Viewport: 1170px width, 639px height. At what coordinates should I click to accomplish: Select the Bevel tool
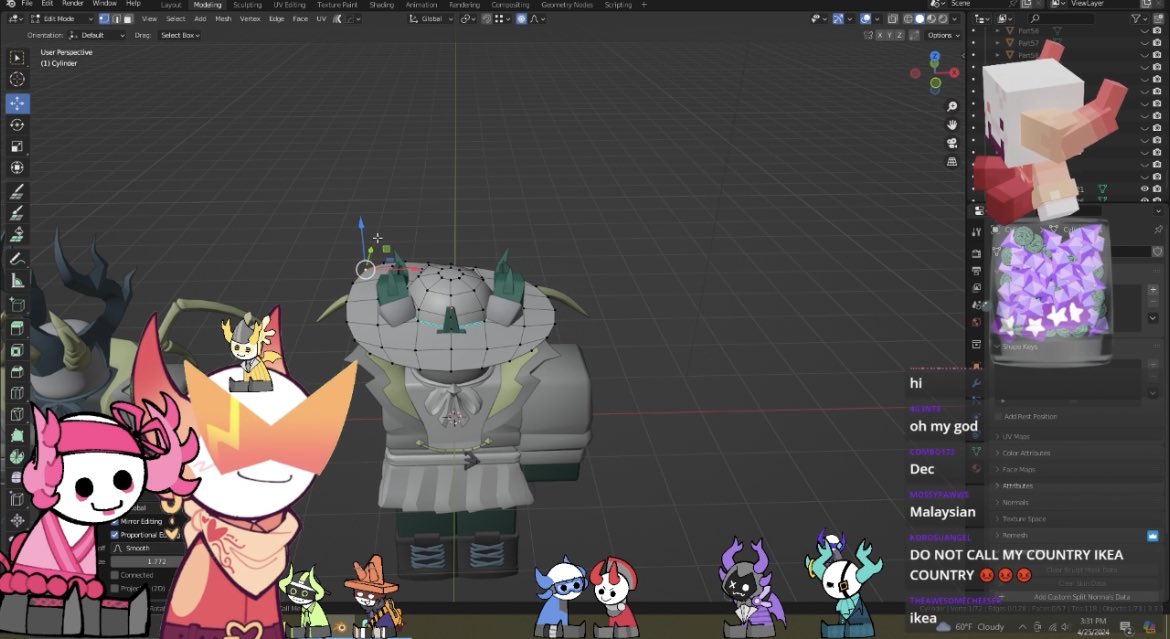pyautogui.click(x=17, y=372)
